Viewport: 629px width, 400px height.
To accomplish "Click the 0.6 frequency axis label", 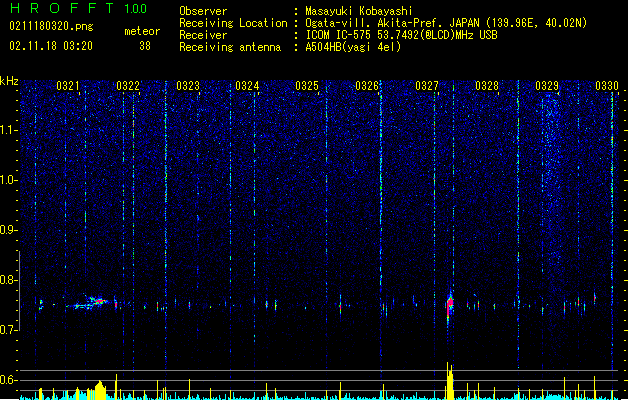I will pyautogui.click(x=9, y=380).
